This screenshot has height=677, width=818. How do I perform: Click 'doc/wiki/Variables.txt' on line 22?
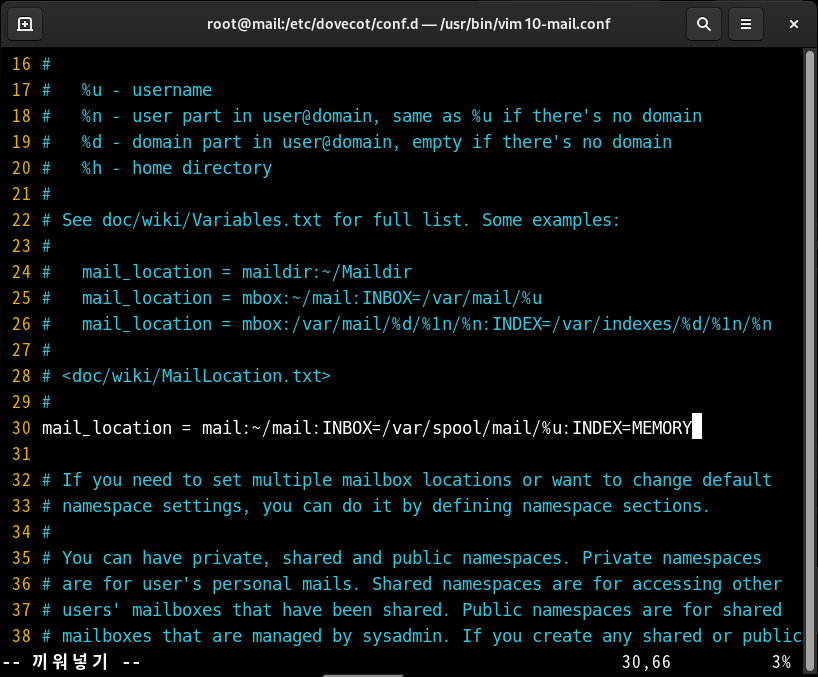[212, 220]
